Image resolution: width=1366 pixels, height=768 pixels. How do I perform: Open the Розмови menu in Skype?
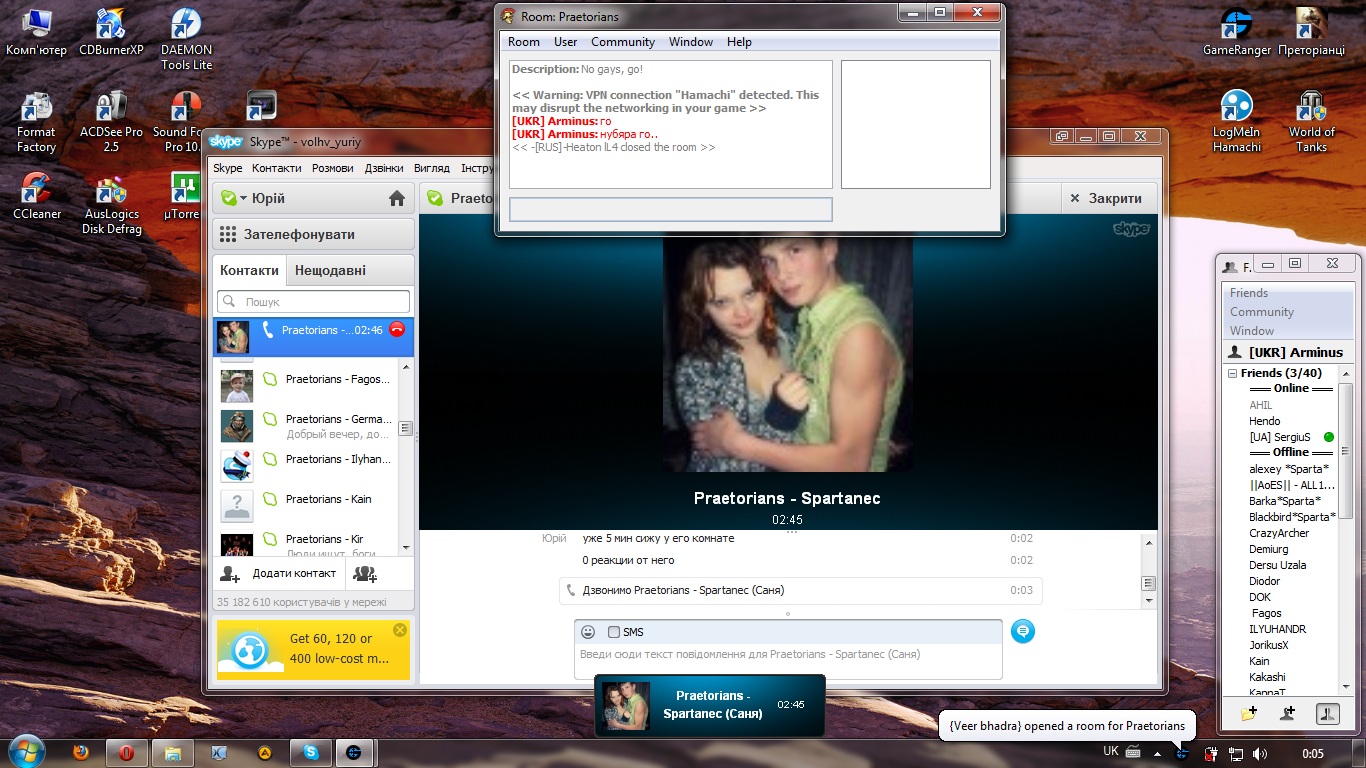point(333,168)
